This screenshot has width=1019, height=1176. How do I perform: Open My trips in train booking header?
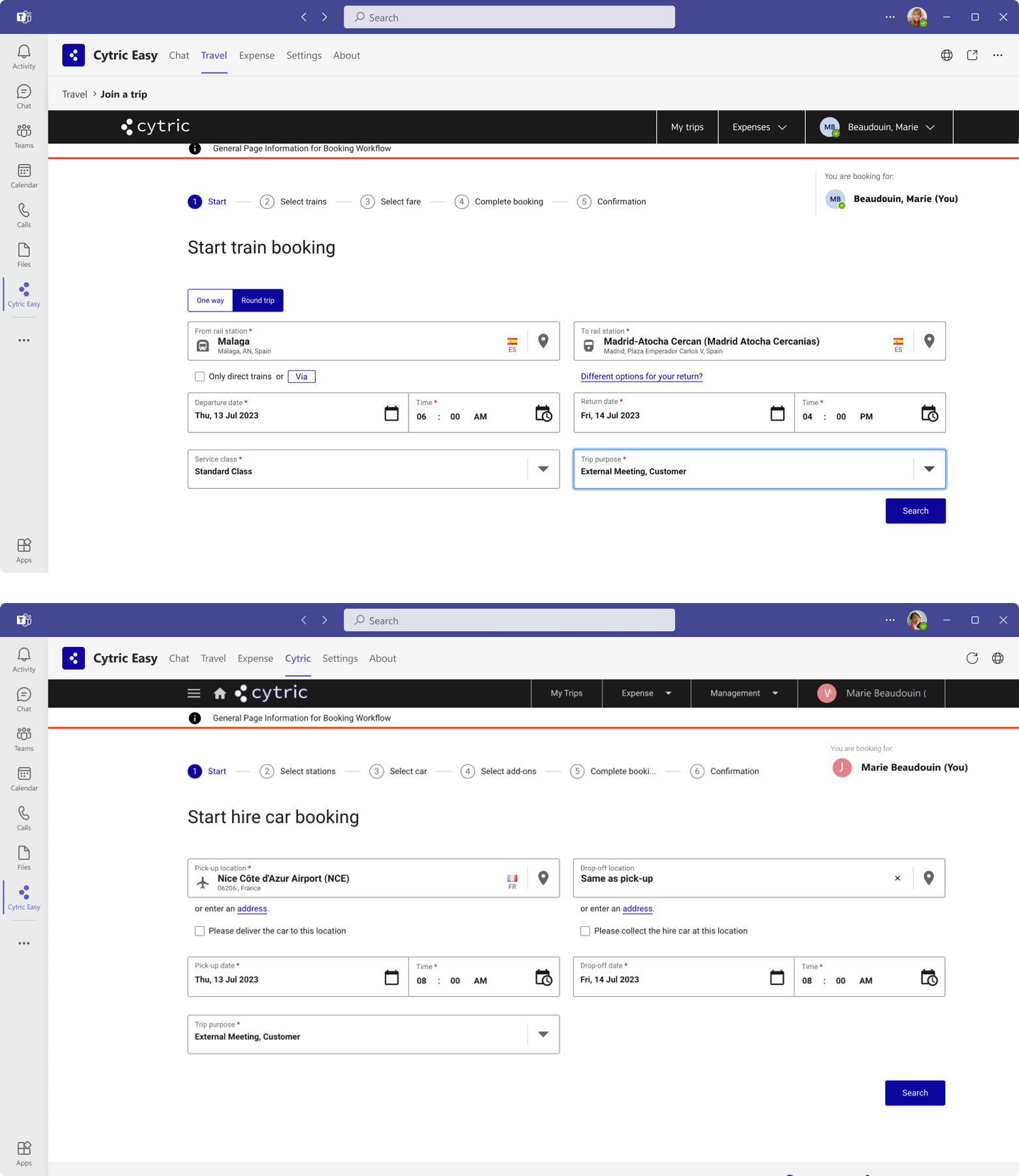[x=687, y=127]
